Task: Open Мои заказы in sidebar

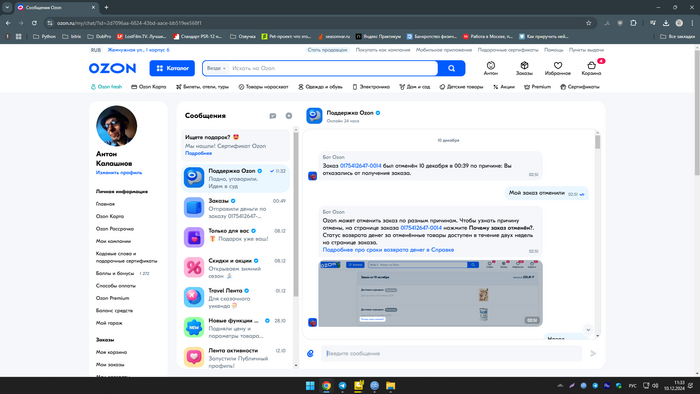Action: pos(110,365)
